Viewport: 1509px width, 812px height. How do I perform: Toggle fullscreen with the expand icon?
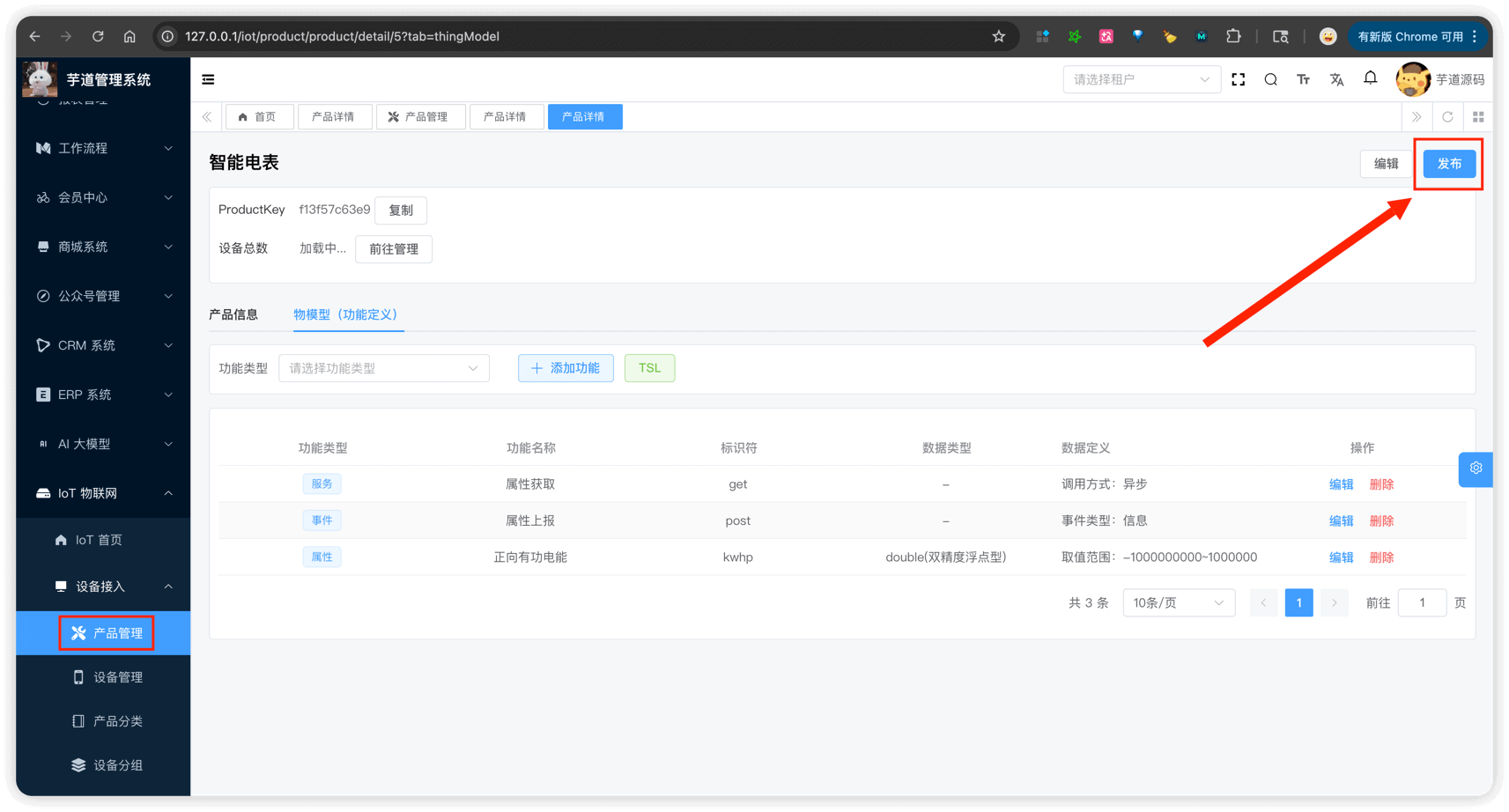tap(1238, 78)
